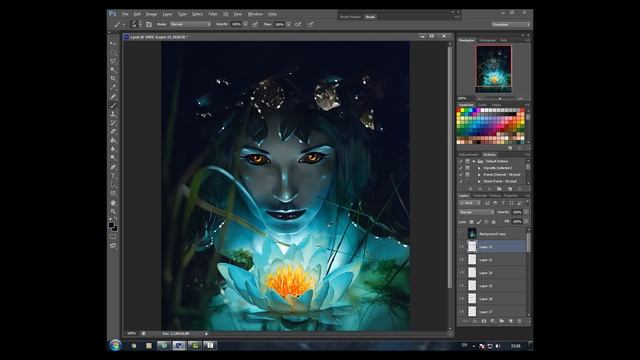Viewport: 640px width, 360px height.
Task: Enable airbrush mode in options bar
Action: pyautogui.click(x=298, y=24)
